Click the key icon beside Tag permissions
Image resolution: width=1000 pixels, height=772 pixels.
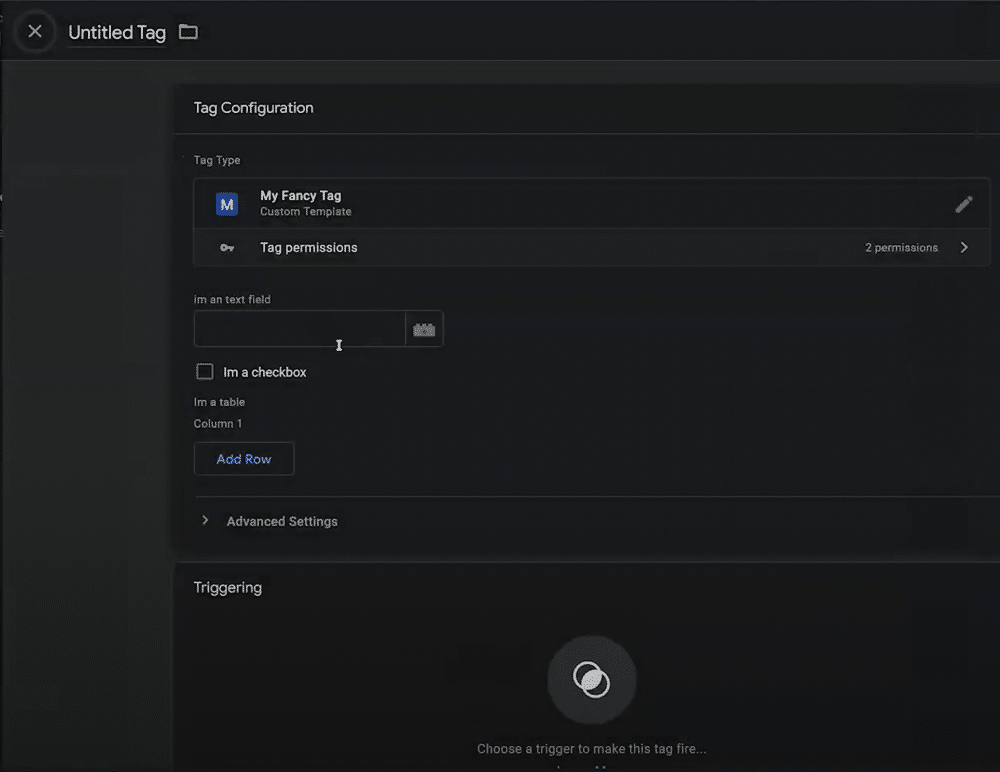pos(227,248)
